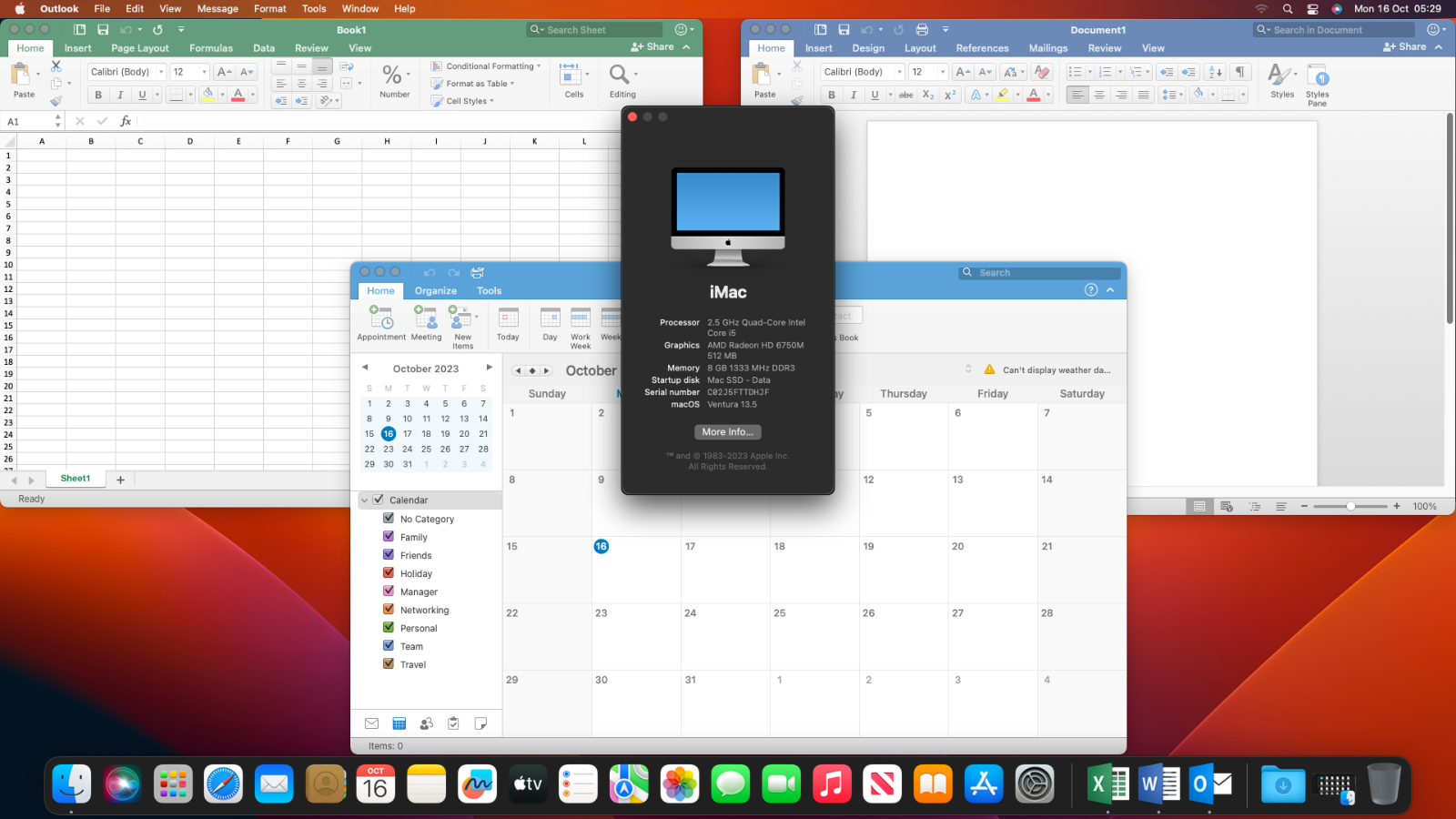Click Outlook help question mark icon
The height and width of the screenshot is (819, 1456).
1091,289
